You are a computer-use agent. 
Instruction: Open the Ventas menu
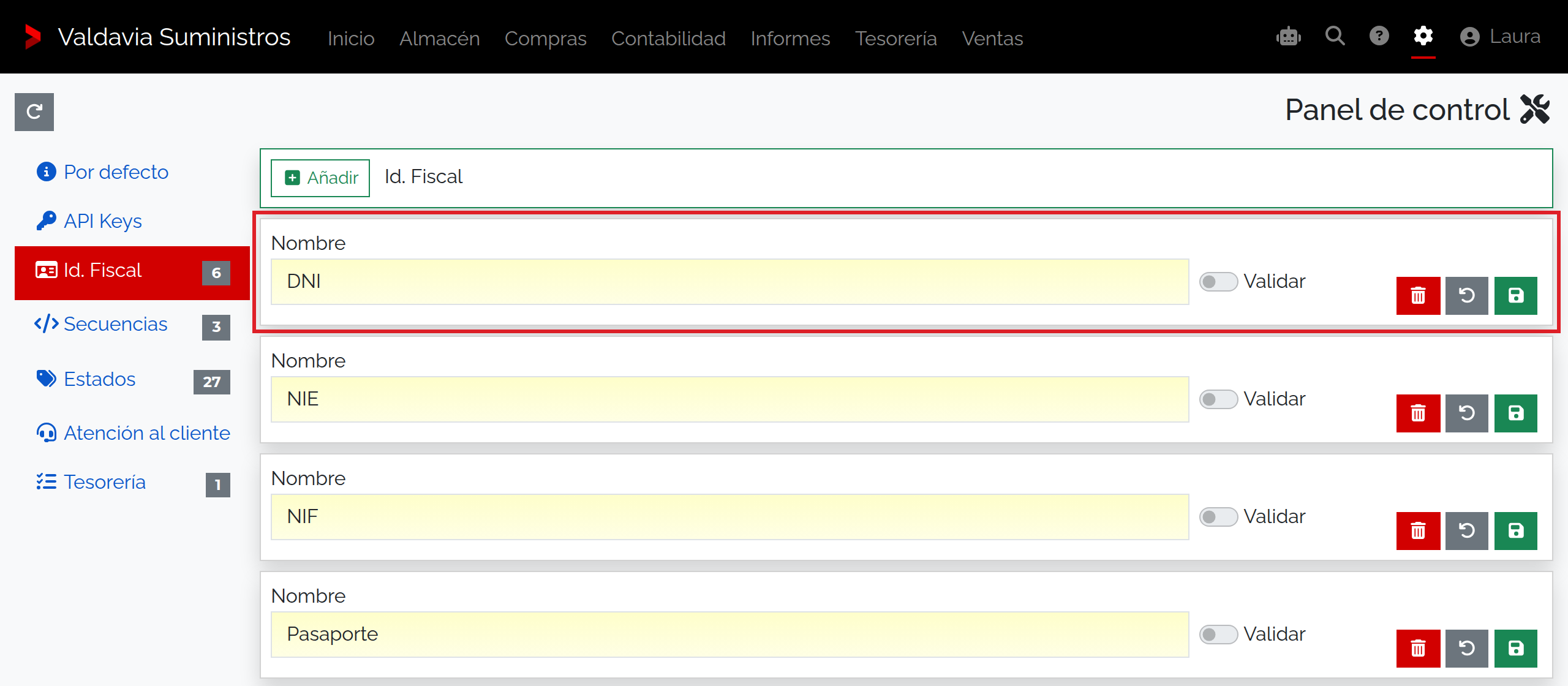click(x=992, y=38)
